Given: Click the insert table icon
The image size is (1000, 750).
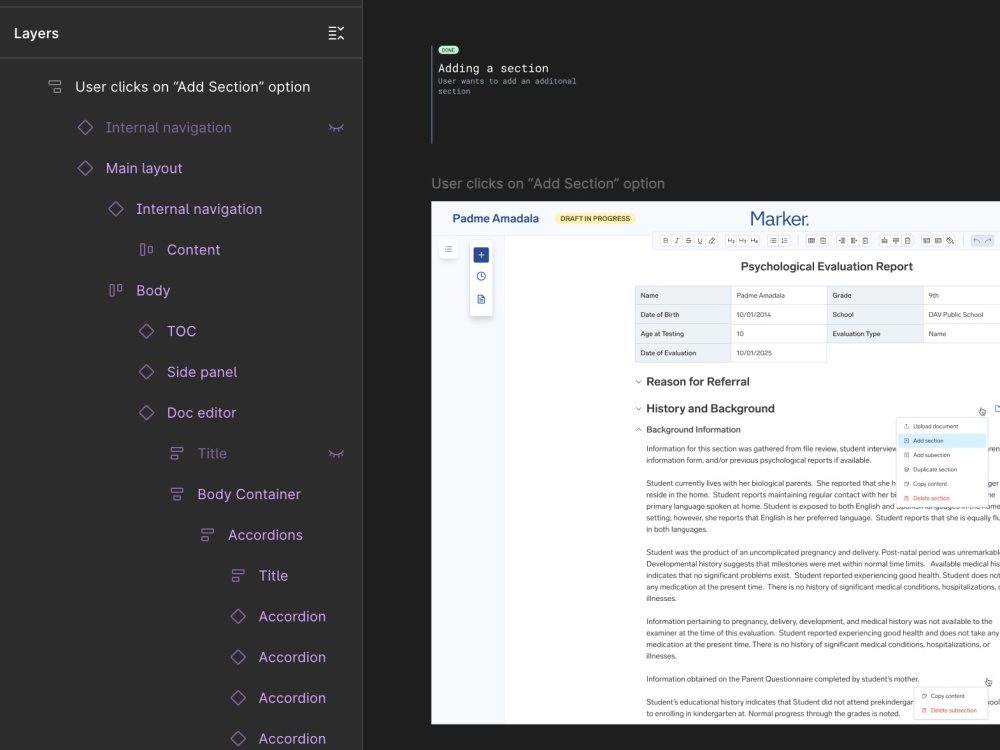Looking at the screenshot, I should point(811,240).
